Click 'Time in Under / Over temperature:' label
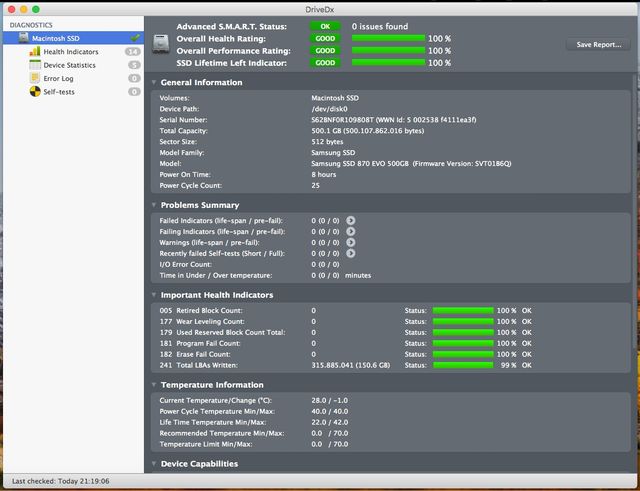The height and width of the screenshot is (491, 640). pyautogui.click(x=216, y=275)
